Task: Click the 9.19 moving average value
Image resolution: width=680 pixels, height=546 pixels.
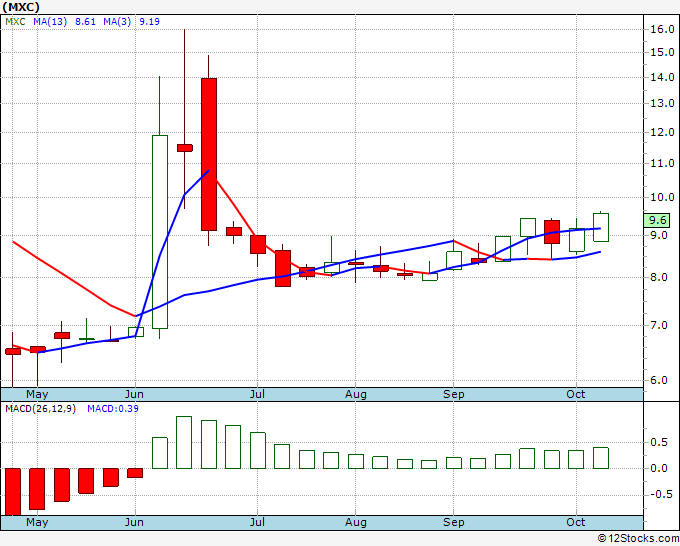Action: point(149,22)
